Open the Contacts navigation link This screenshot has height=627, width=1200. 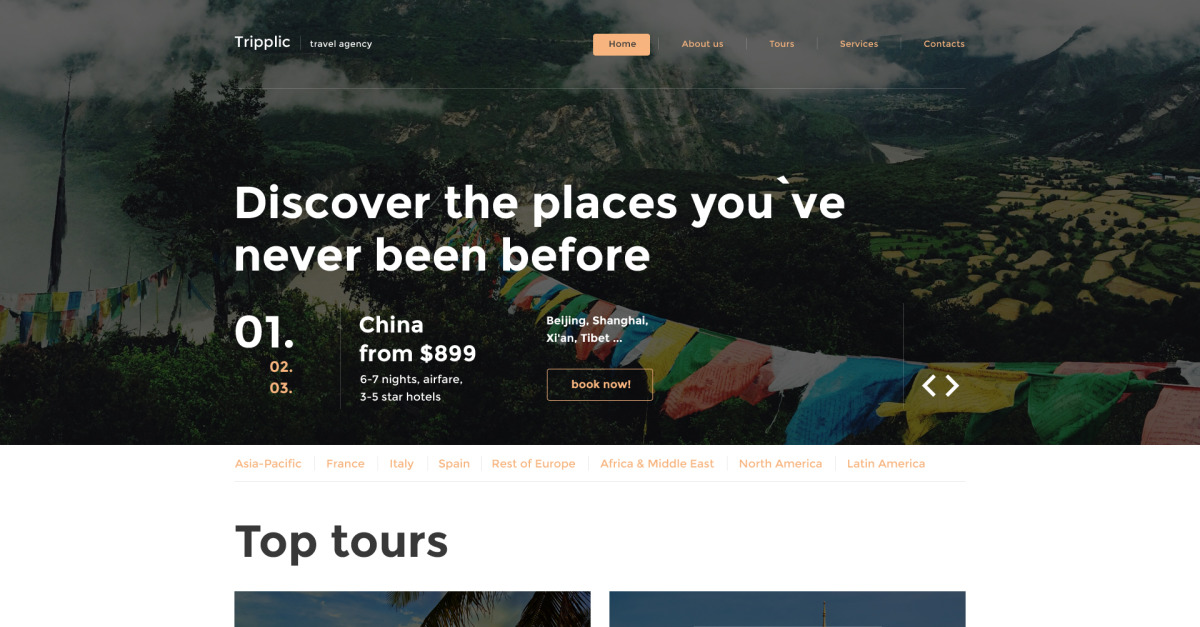(944, 44)
